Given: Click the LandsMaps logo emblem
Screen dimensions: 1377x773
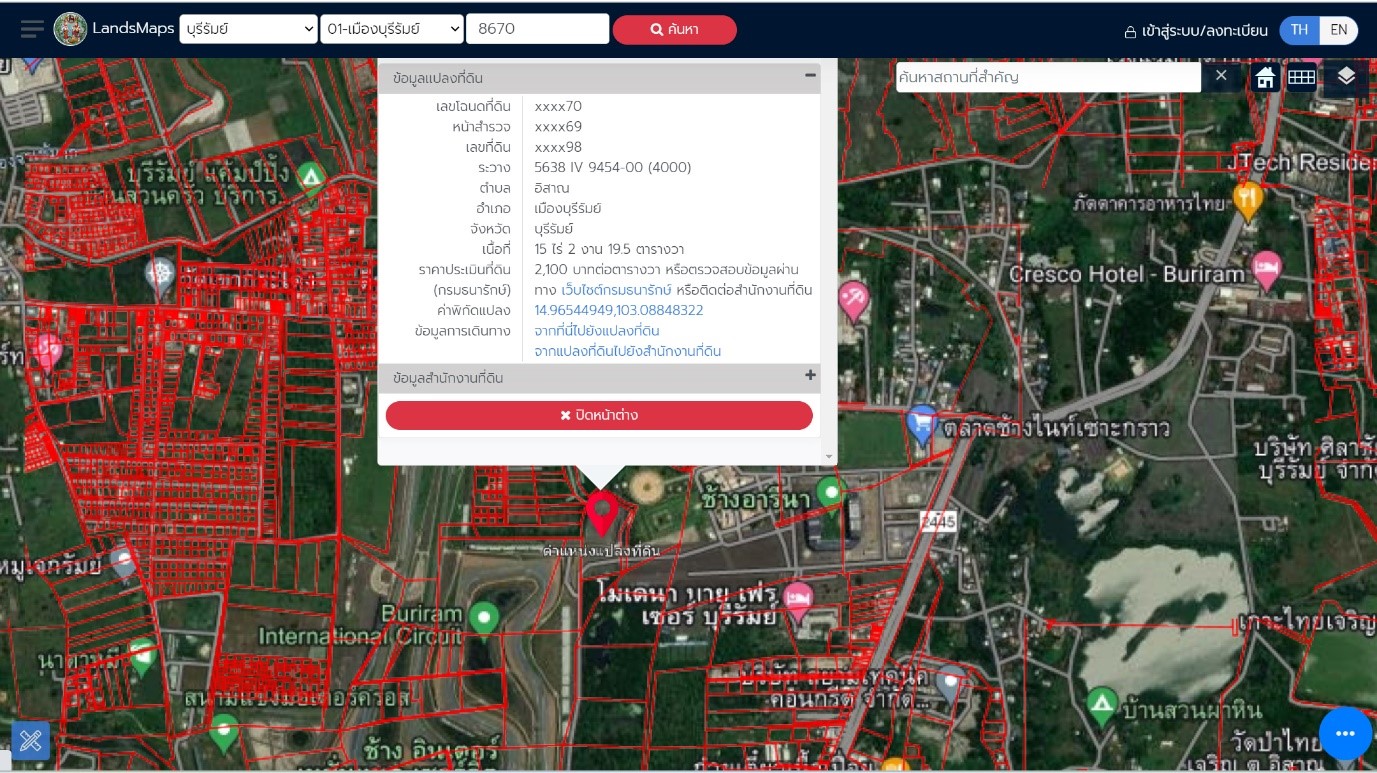Looking at the screenshot, I should coord(70,29).
